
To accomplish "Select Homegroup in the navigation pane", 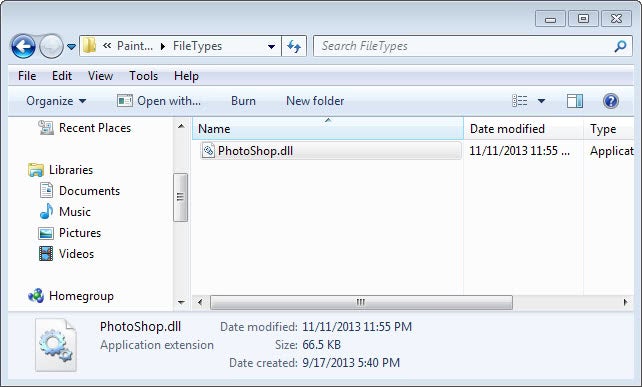I will click(81, 296).
